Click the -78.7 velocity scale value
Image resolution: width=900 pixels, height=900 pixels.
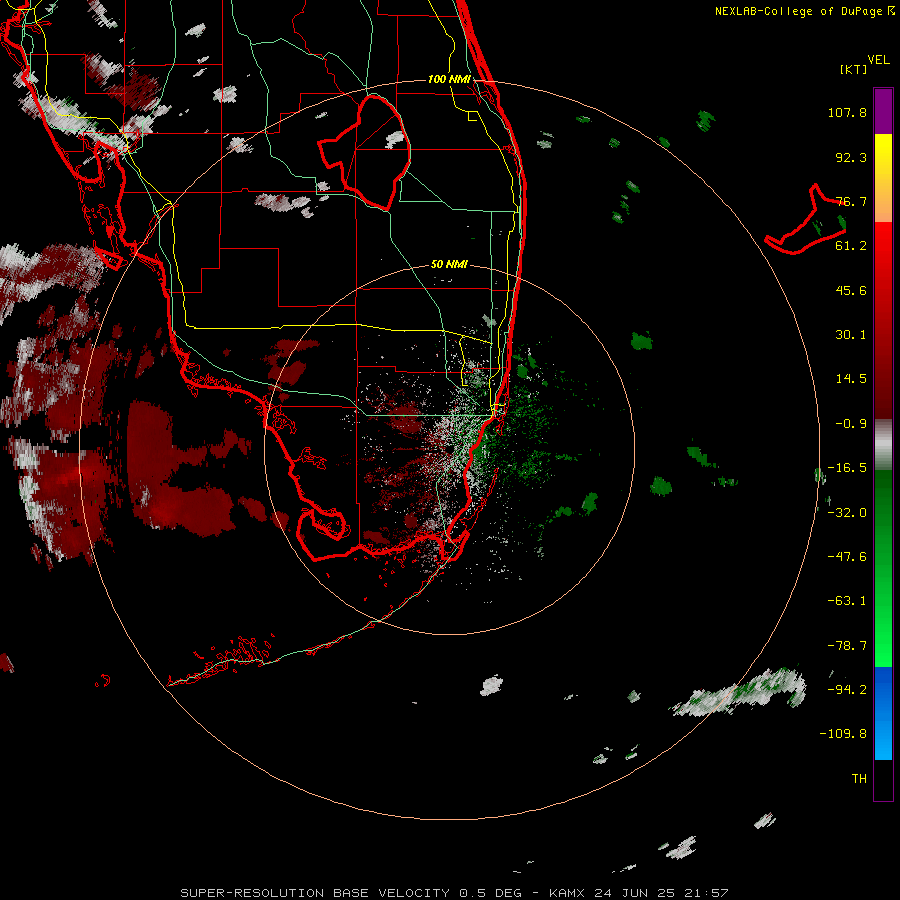847,646
